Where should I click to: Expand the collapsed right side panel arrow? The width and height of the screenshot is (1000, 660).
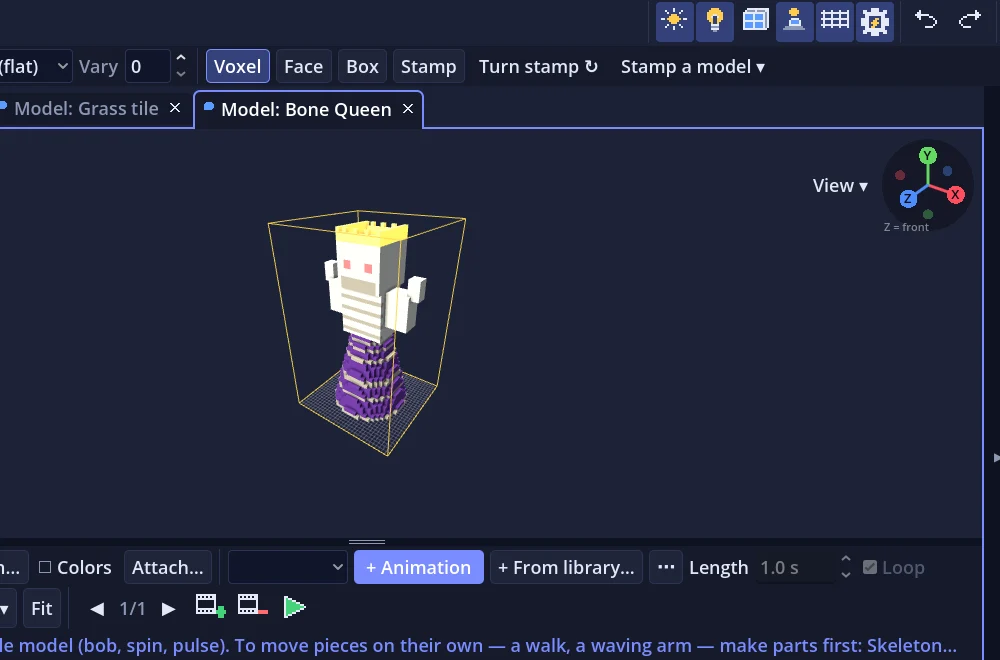pos(996,457)
